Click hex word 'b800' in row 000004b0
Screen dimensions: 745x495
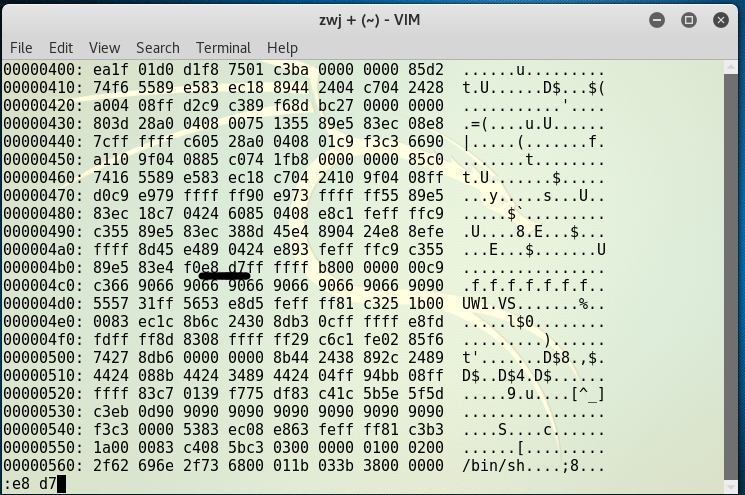pyautogui.click(x=336, y=267)
